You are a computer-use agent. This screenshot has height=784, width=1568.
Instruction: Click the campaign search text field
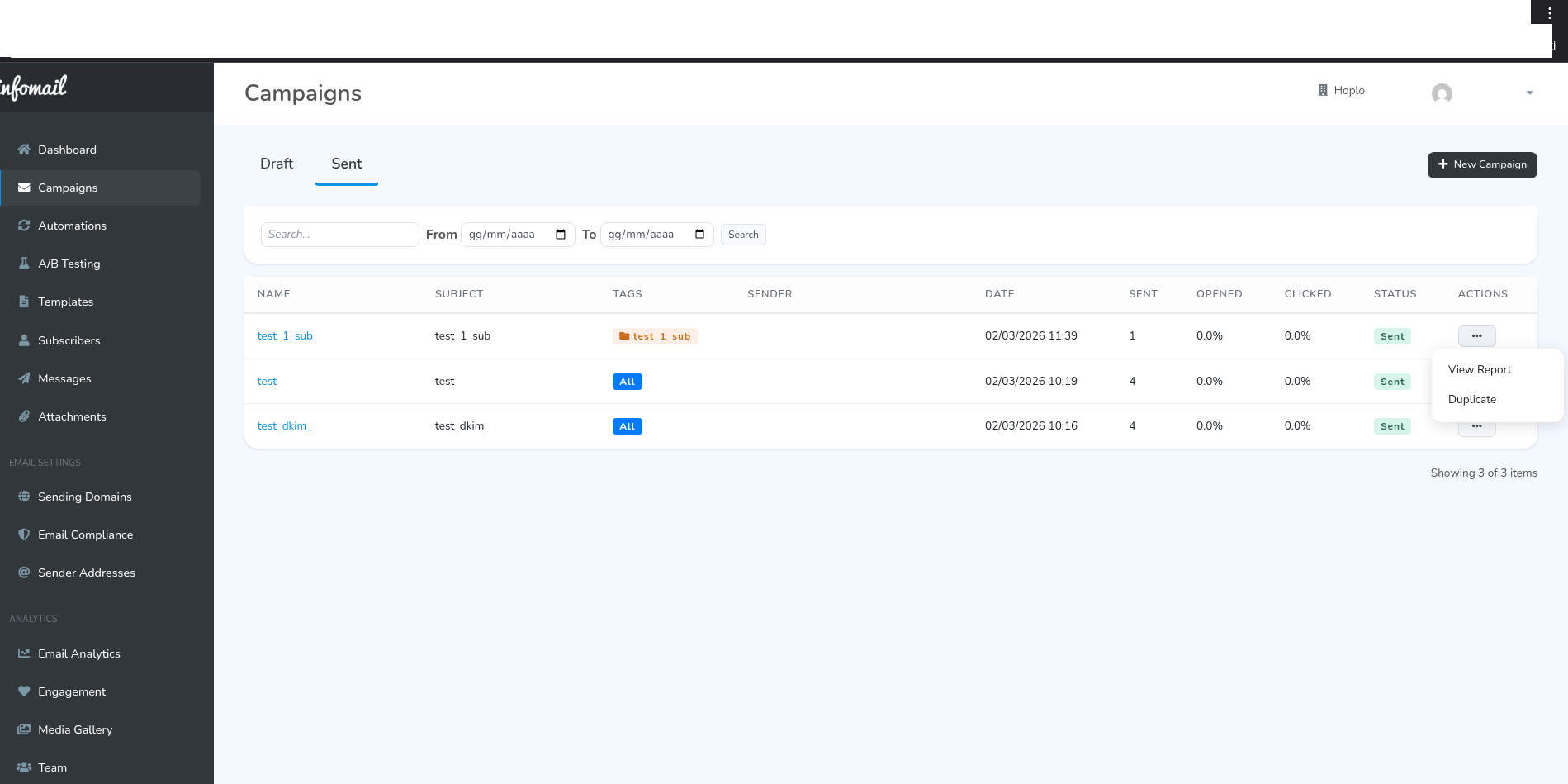point(339,235)
